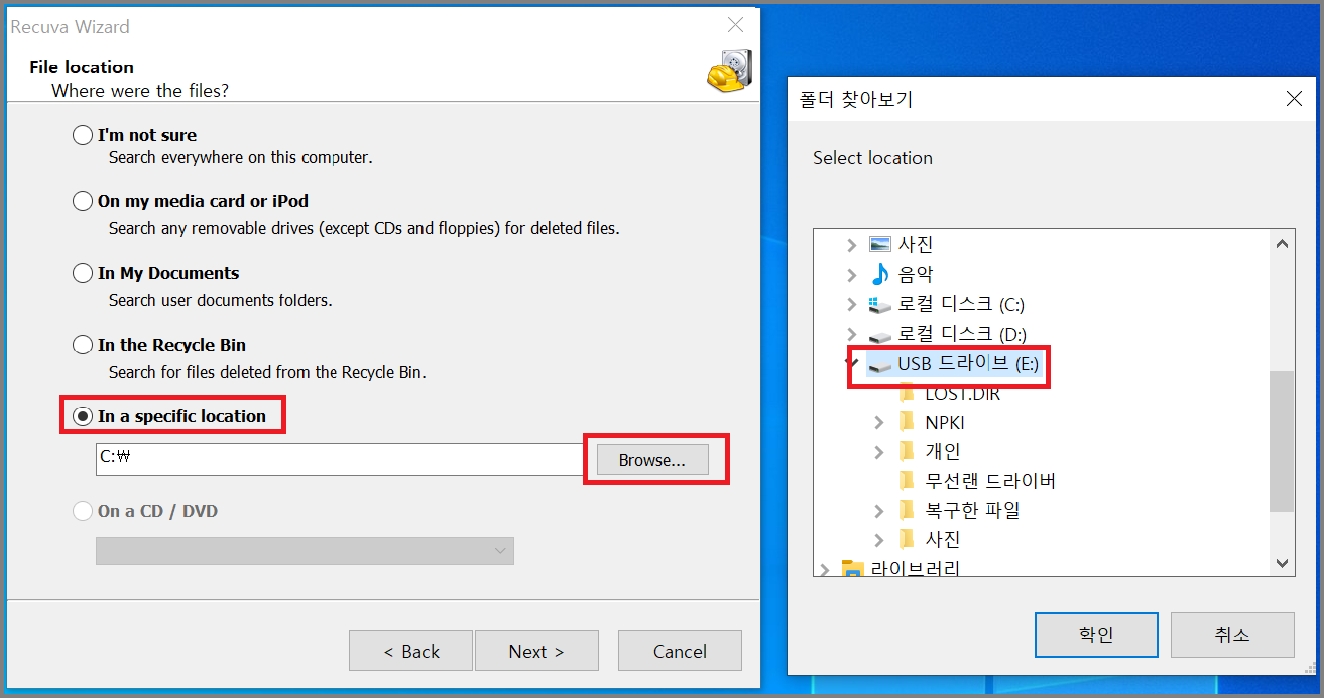Viewport: 1324px width, 698px height.
Task: Expand the 음악 music folder node
Action: tap(851, 274)
